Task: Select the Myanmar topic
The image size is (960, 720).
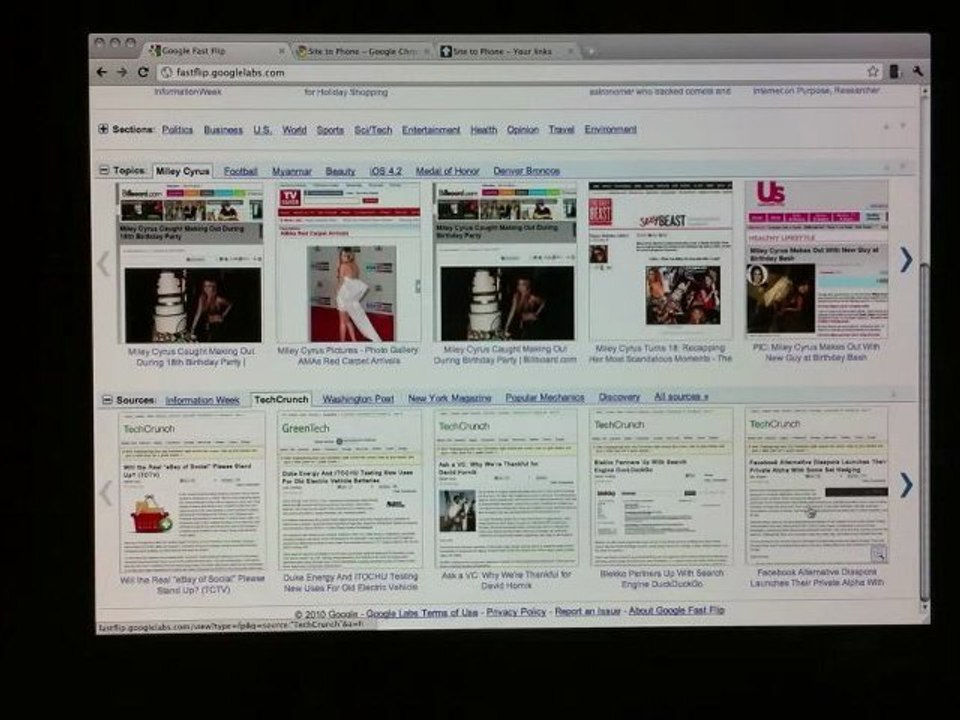Action: [x=291, y=171]
